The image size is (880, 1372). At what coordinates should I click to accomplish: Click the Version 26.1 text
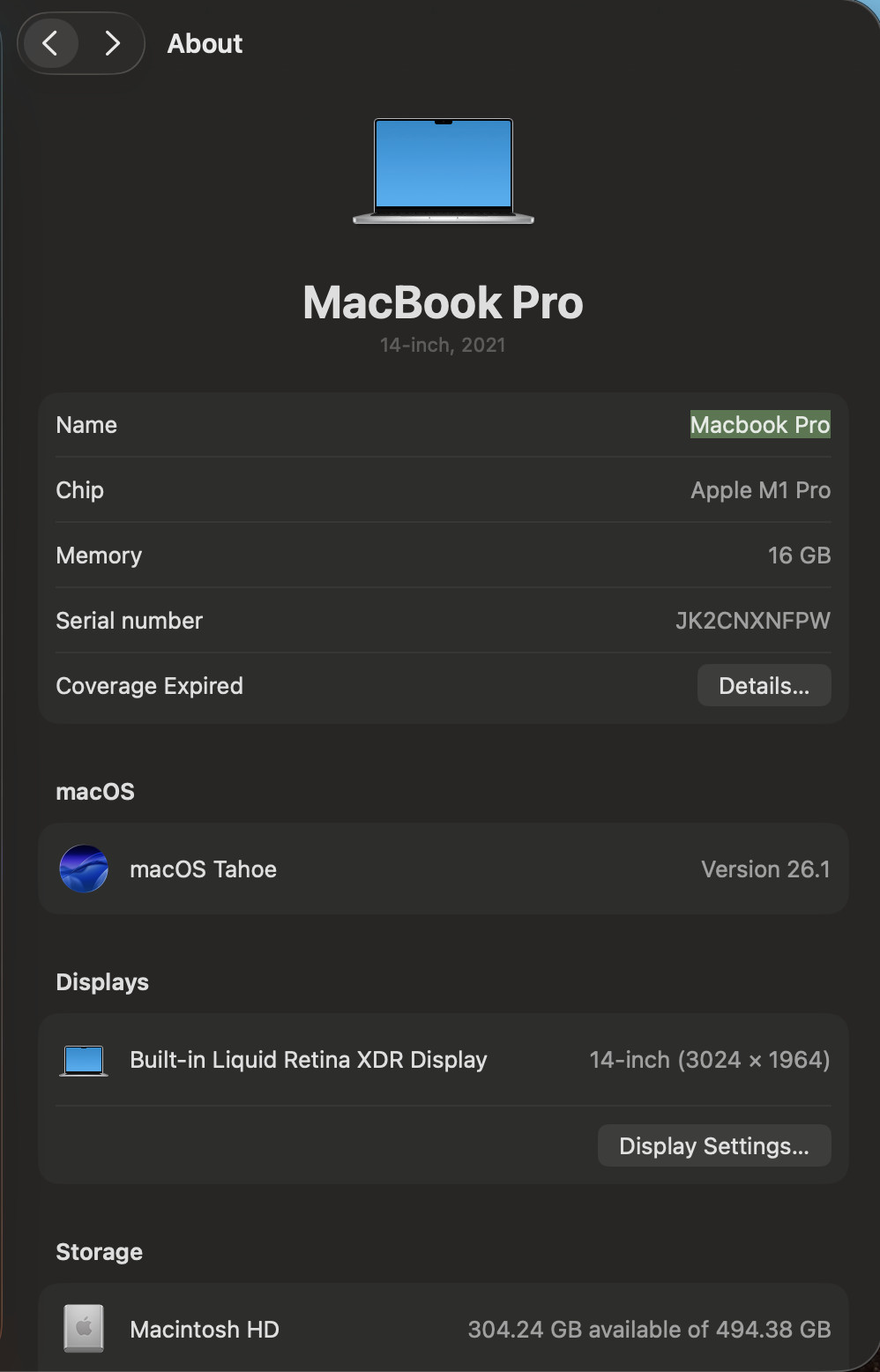coord(764,869)
